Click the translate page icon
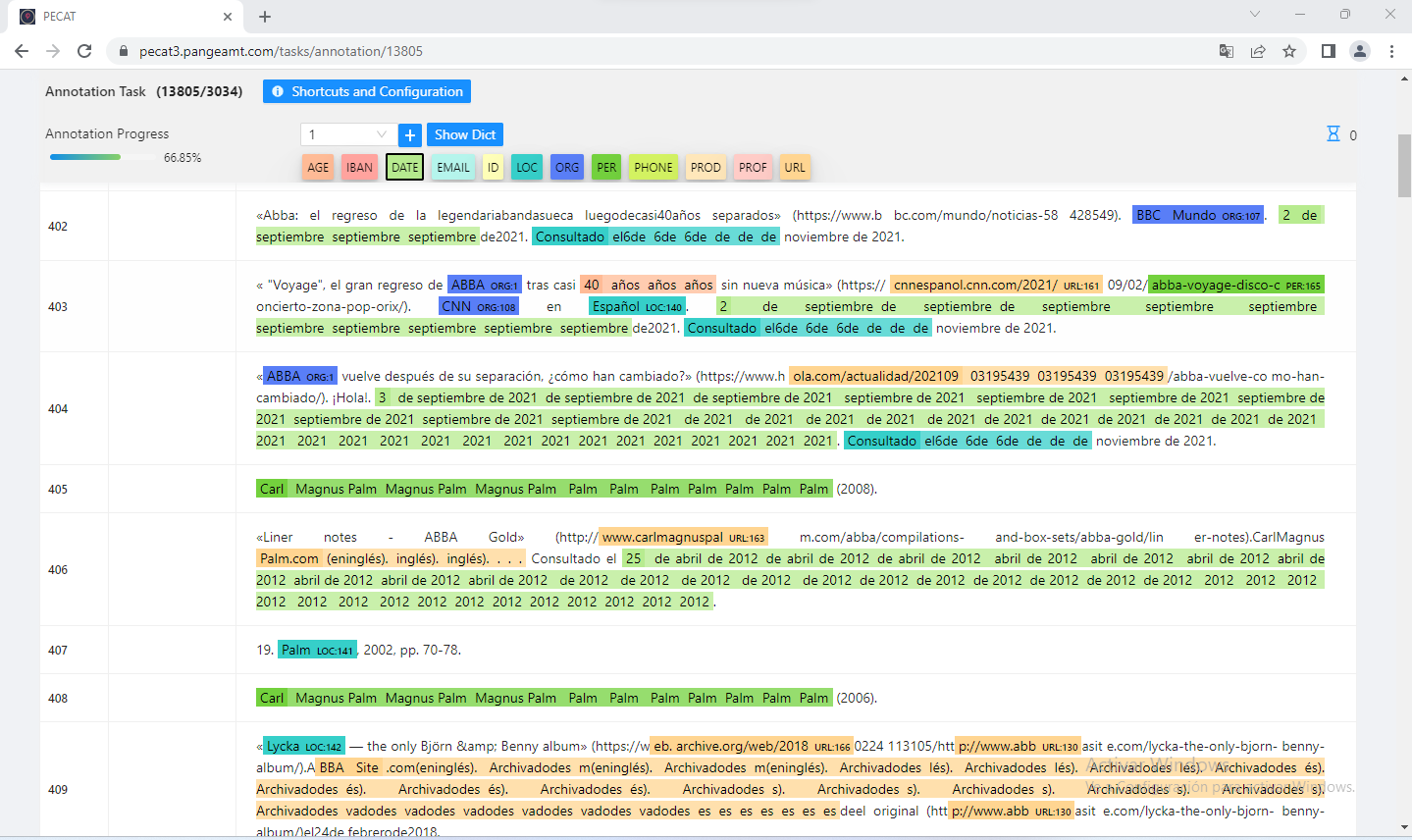Screen dimensions: 1412x840 1227,51
